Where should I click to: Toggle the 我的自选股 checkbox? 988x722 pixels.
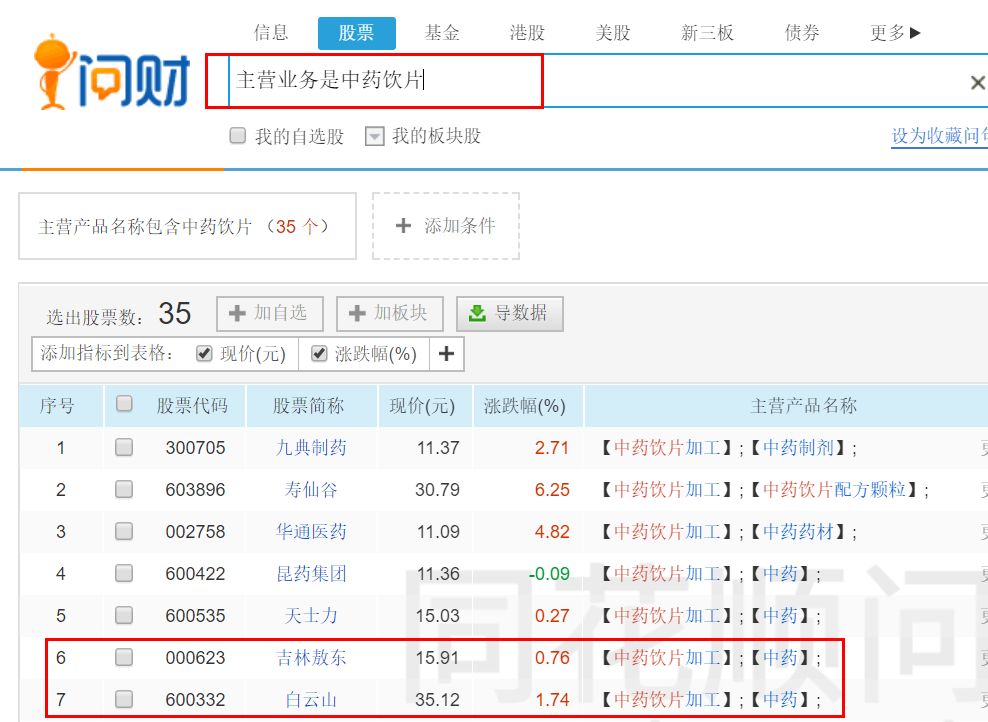pyautogui.click(x=238, y=135)
